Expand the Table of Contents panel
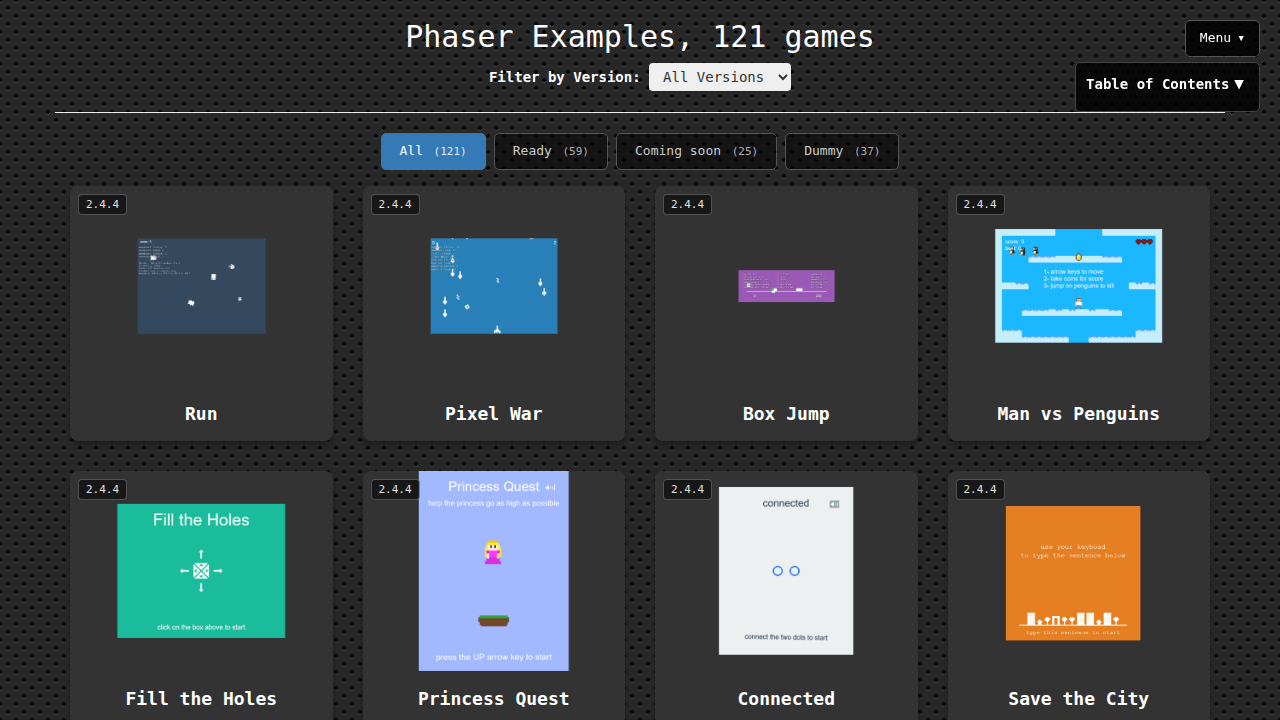The height and width of the screenshot is (720, 1280). [1165, 85]
